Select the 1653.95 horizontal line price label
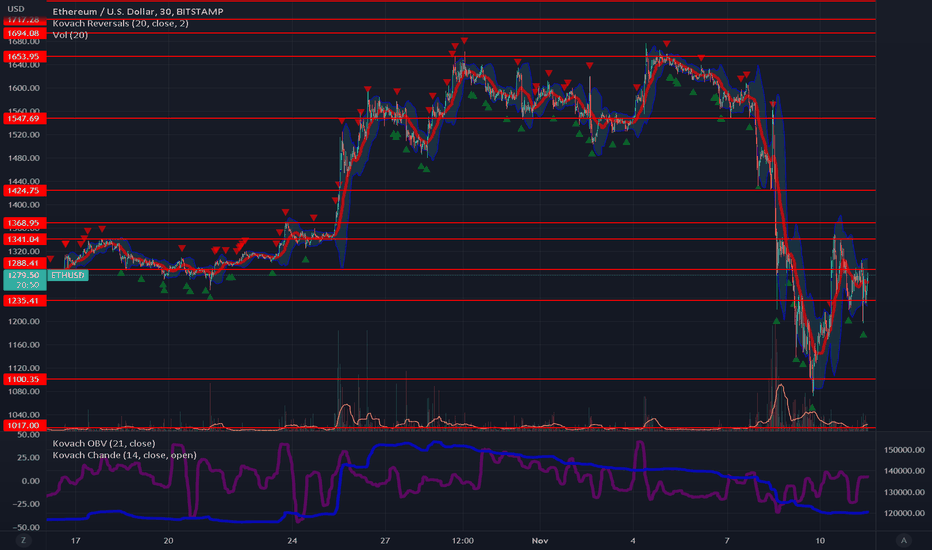The image size is (932, 550). tap(24, 56)
